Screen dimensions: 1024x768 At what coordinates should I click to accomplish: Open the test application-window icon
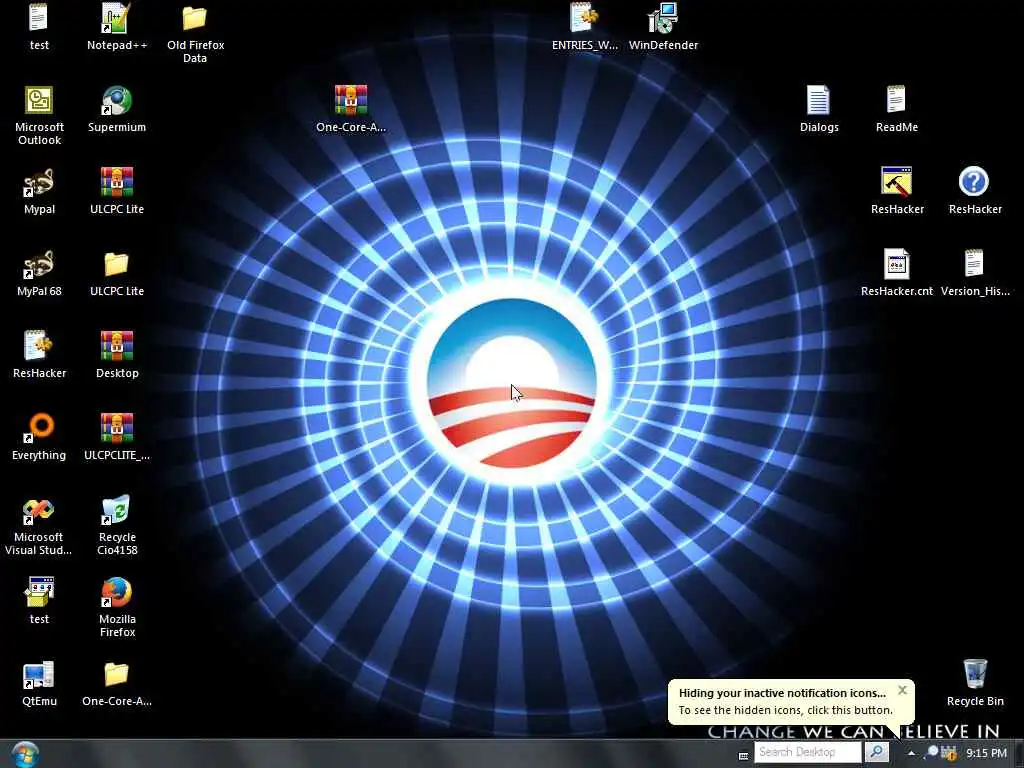pyautogui.click(x=39, y=601)
